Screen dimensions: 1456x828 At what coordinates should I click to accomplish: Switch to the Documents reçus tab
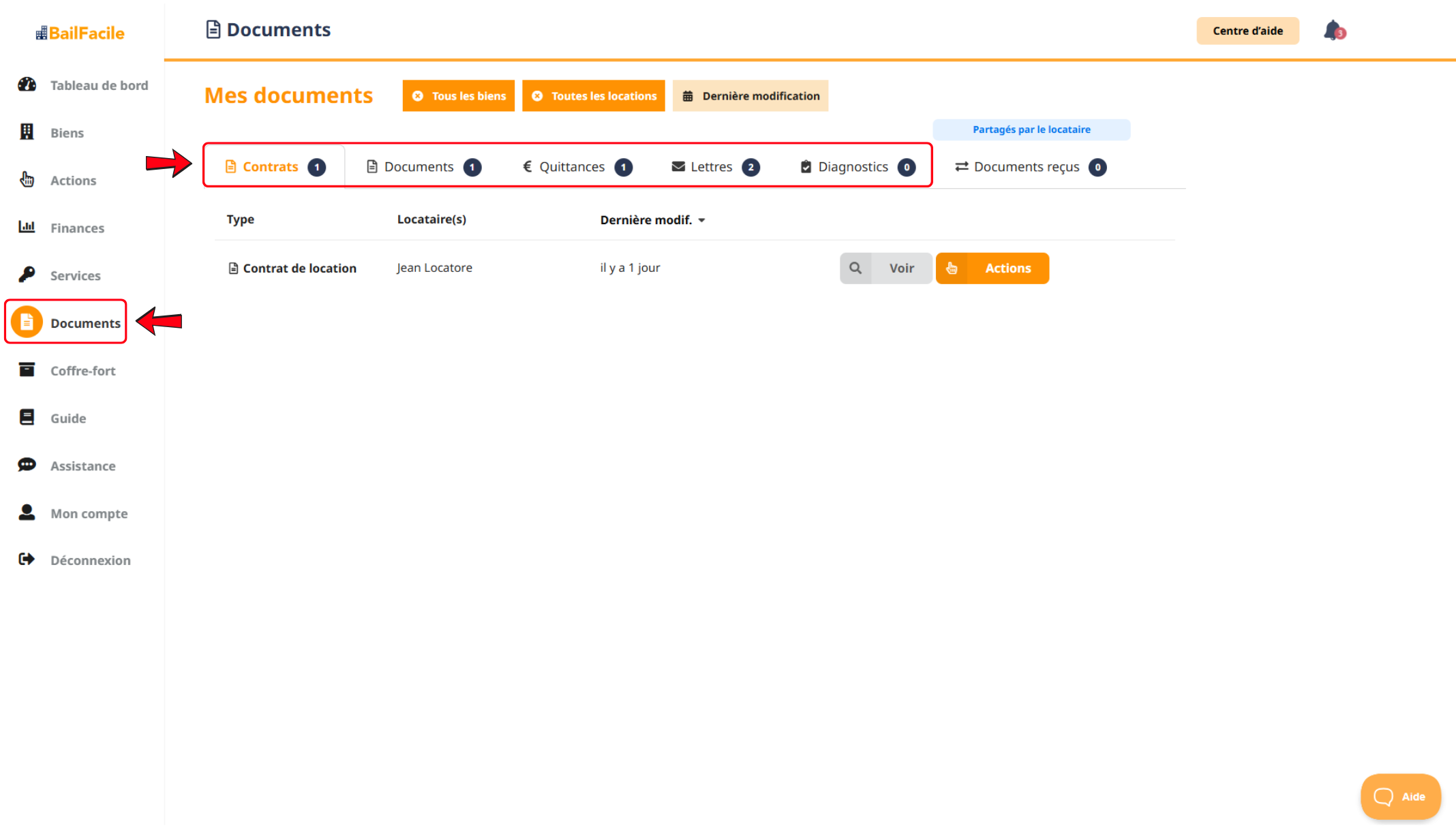point(1030,166)
